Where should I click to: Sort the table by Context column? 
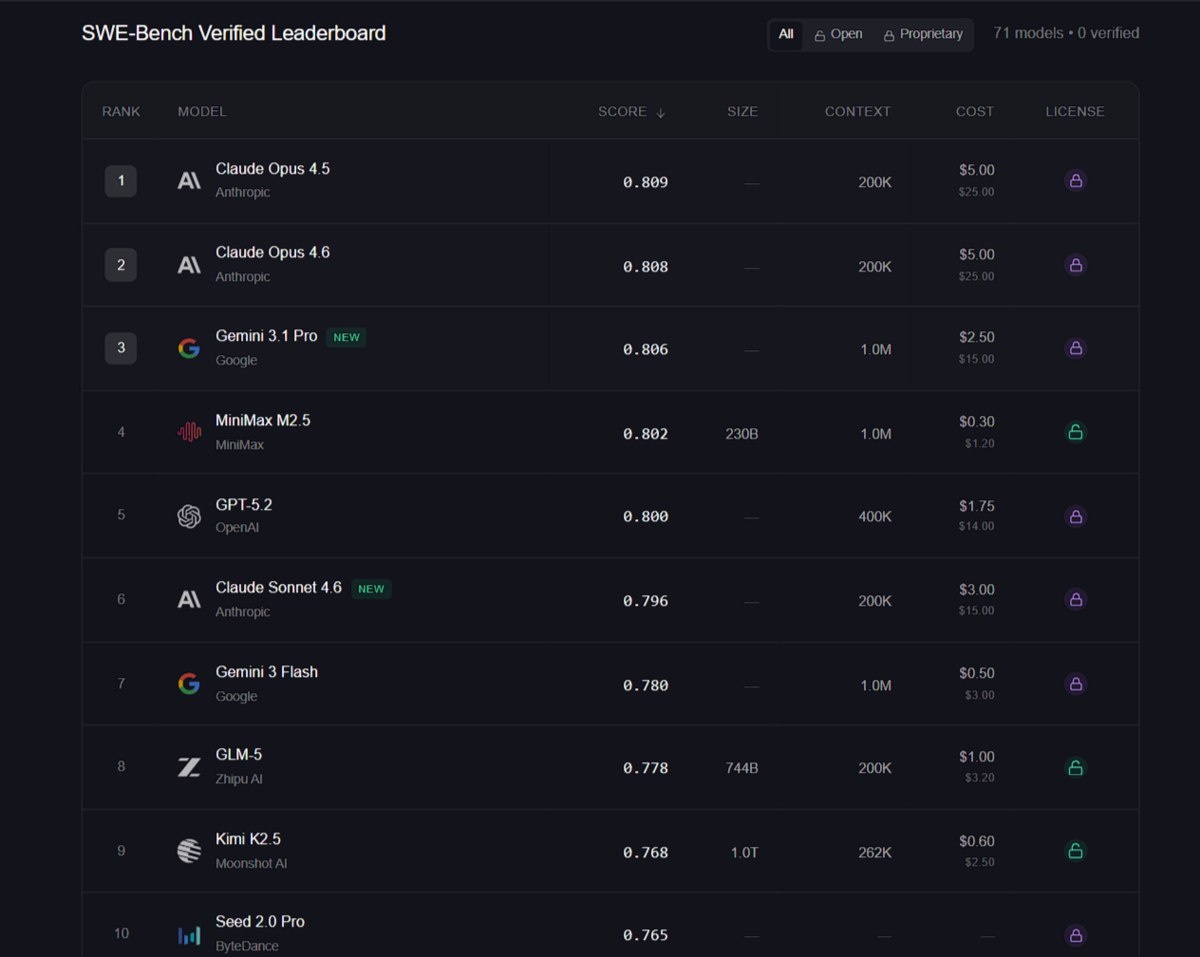857,111
